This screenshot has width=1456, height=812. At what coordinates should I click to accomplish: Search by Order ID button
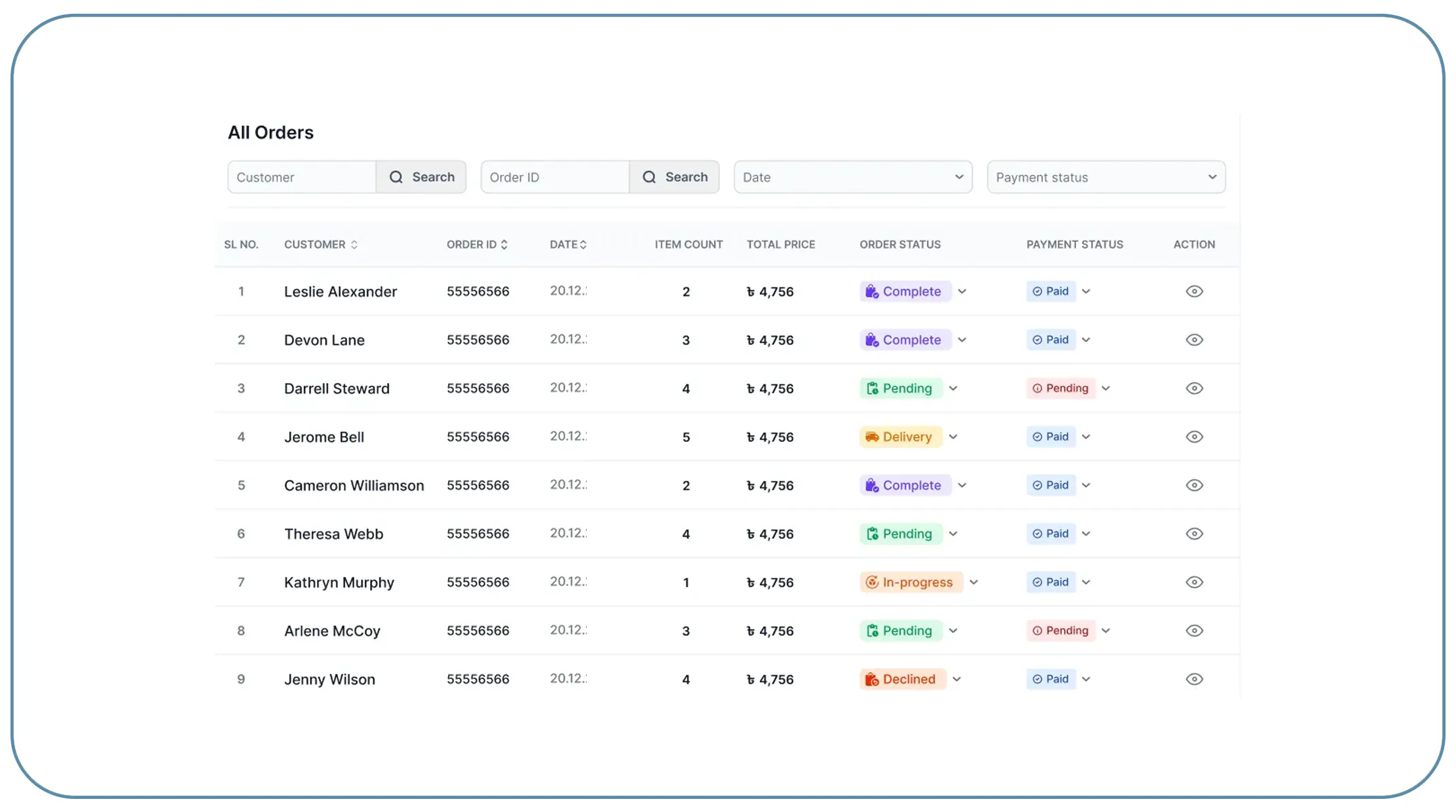[675, 177]
